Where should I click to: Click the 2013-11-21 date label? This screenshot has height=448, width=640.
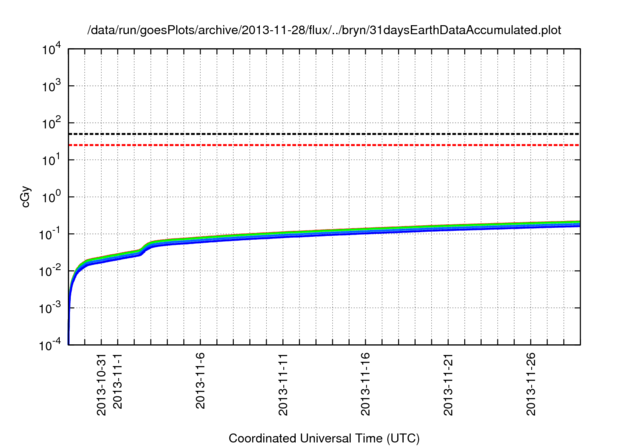[x=448, y=384]
